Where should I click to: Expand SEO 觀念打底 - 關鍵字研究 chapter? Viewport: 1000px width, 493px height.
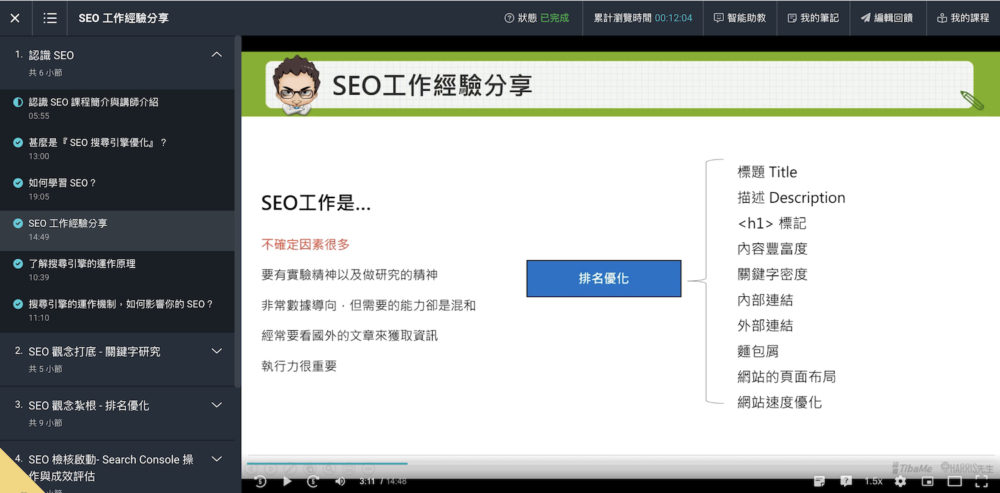[217, 351]
